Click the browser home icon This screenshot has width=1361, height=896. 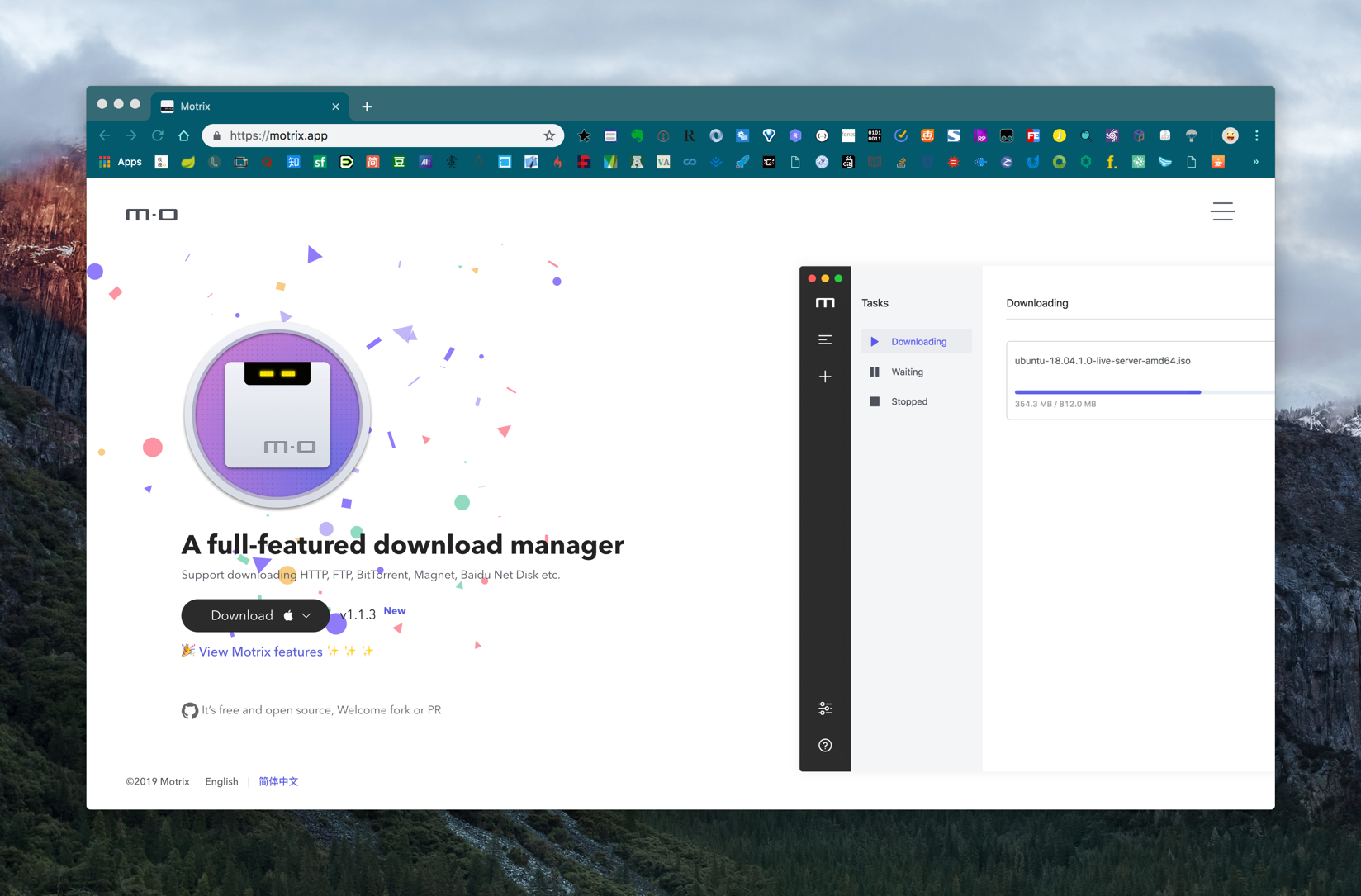tap(184, 135)
